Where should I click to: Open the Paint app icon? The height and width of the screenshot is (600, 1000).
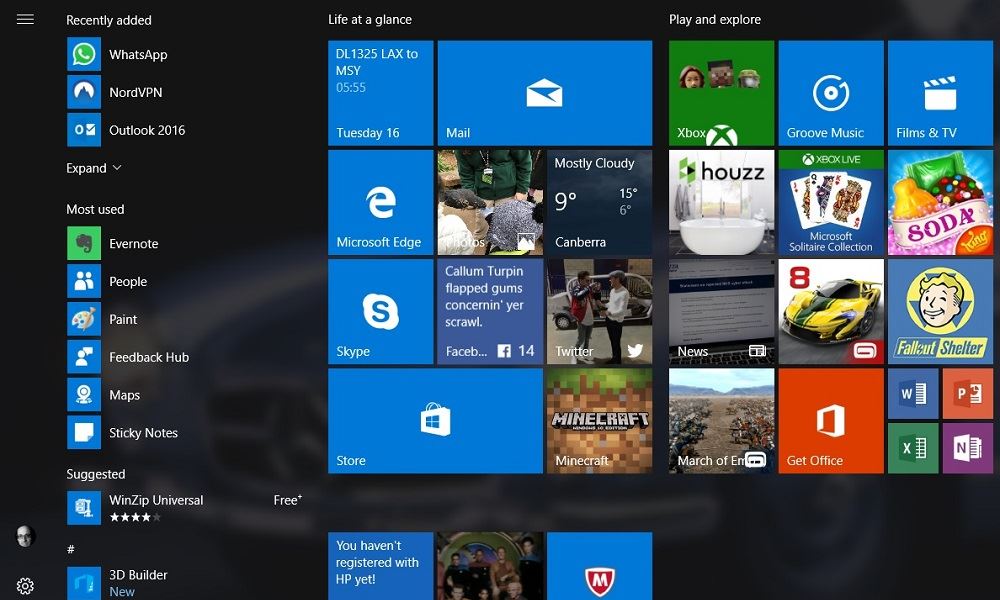click(x=84, y=319)
